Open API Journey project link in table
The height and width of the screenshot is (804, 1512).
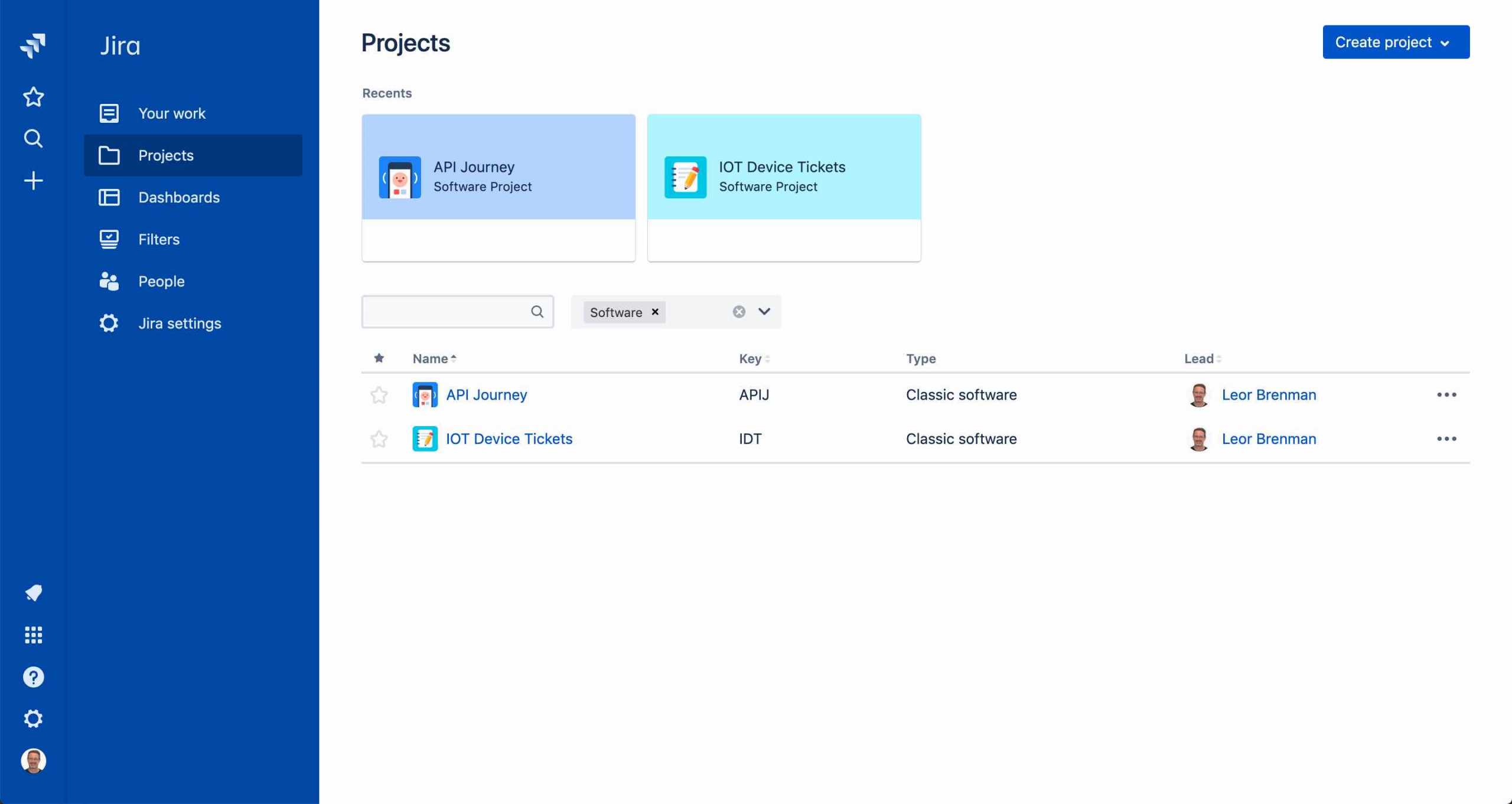coord(486,395)
